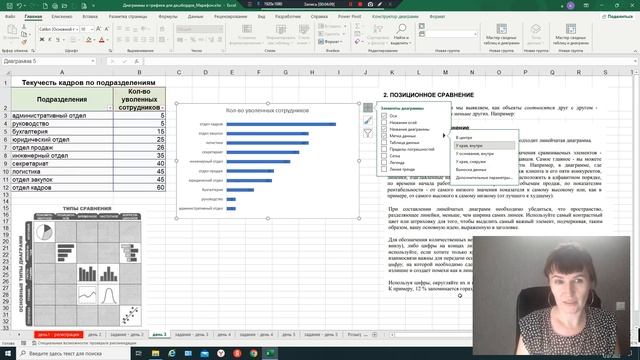Screen dimensions: 640x360
Task: Click the user account avatar in title bar
Action: pos(571,6)
